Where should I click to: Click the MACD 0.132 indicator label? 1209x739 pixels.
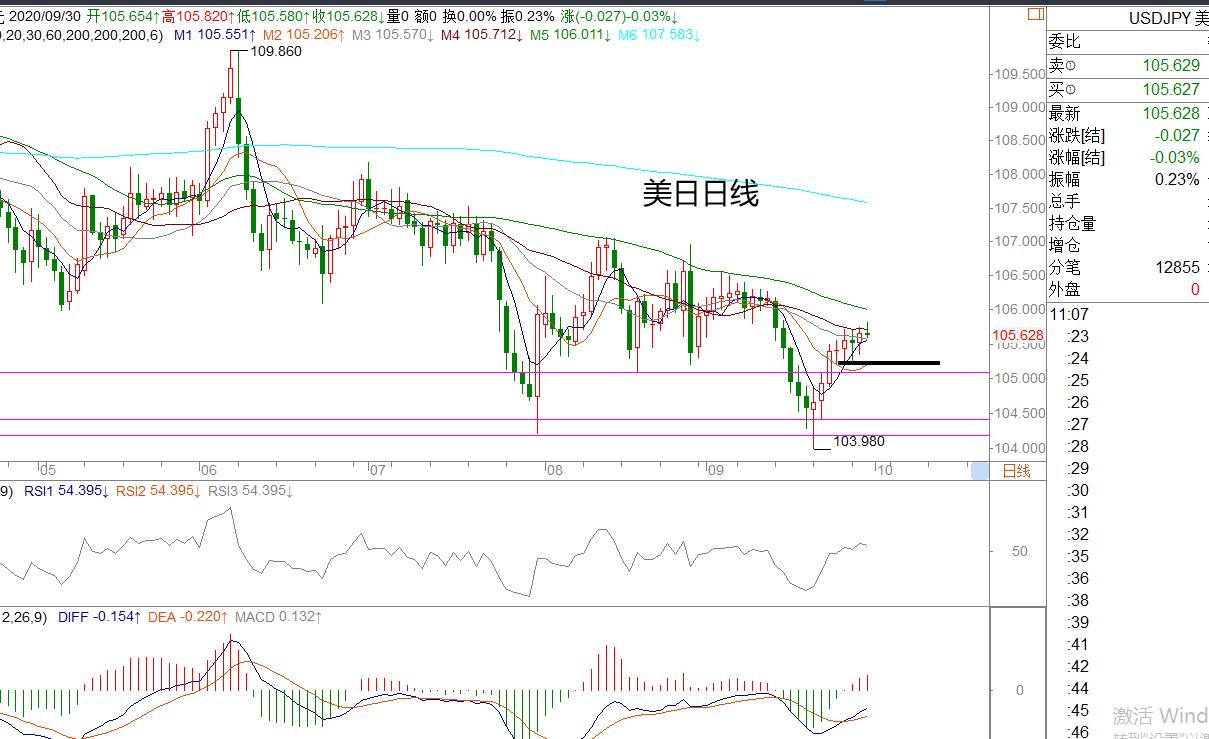[278, 618]
